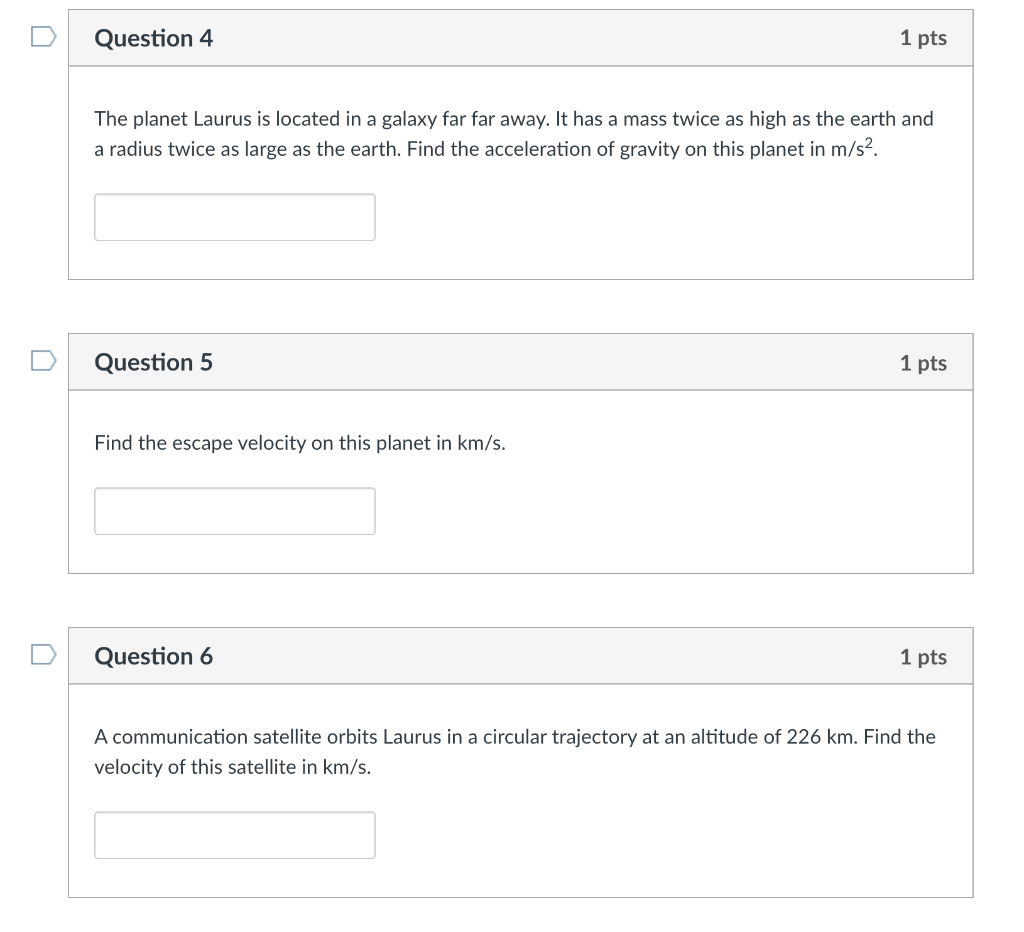Click the 1 pts label on Question 6
Viewport: 1024px width, 932px height.
click(x=923, y=657)
